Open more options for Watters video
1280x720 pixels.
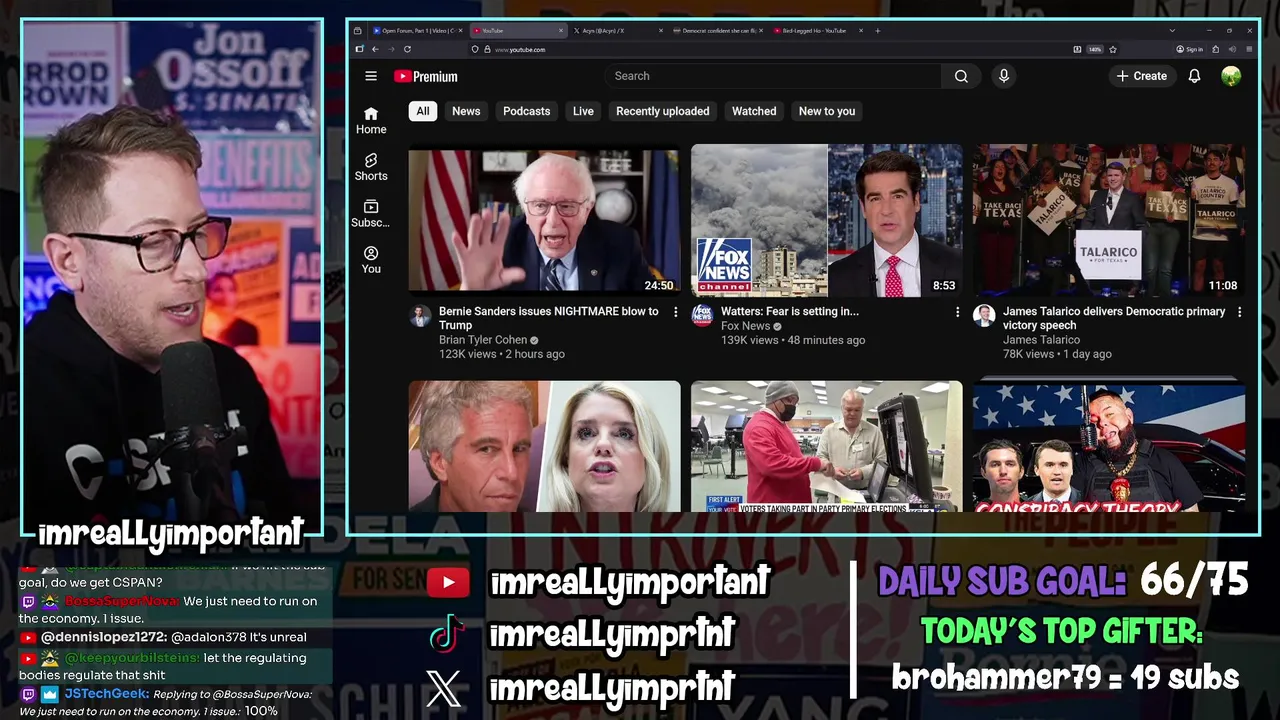point(957,312)
